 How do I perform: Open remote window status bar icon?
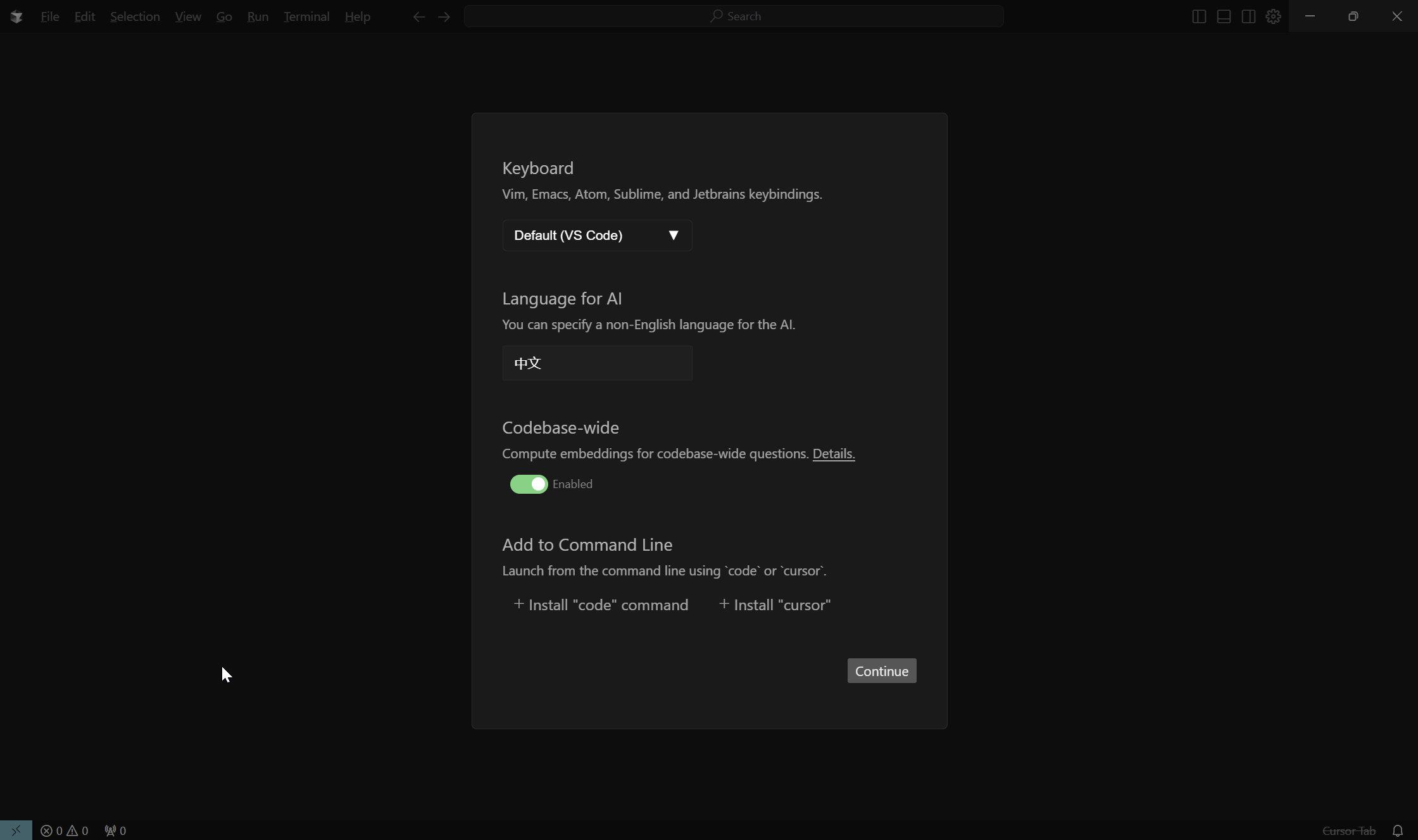16,830
